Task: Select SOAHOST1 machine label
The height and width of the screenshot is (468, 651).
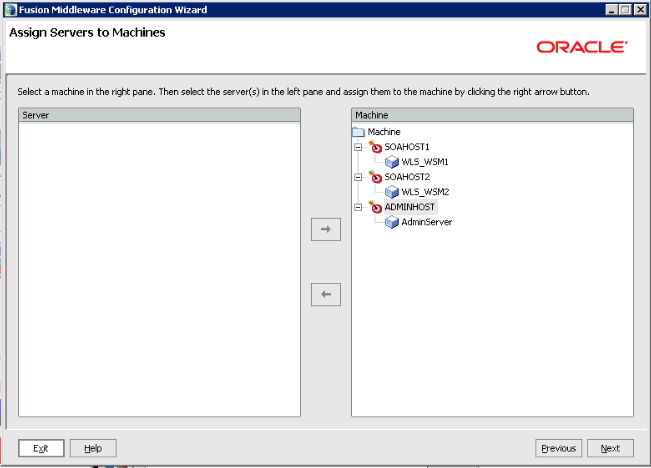Action: pyautogui.click(x=407, y=147)
